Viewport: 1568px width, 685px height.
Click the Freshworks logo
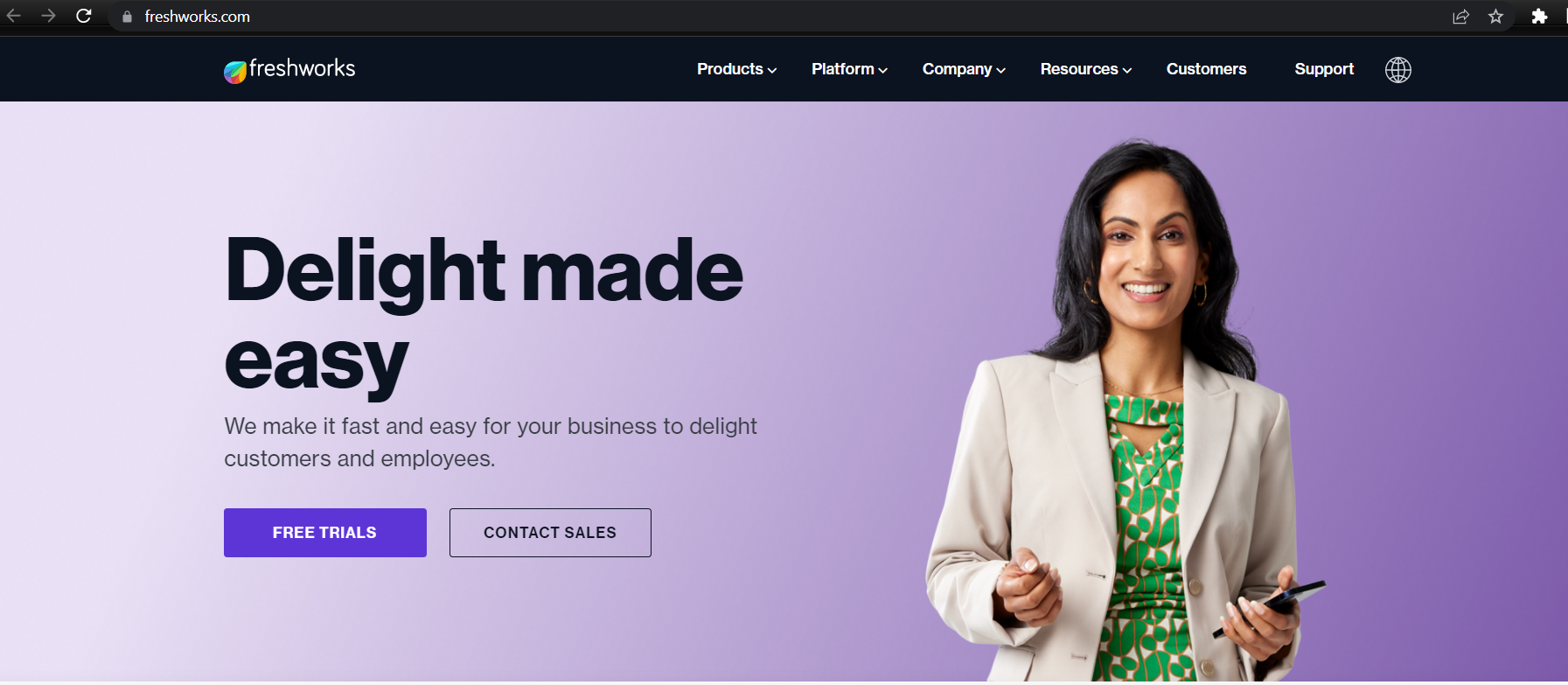pos(289,69)
